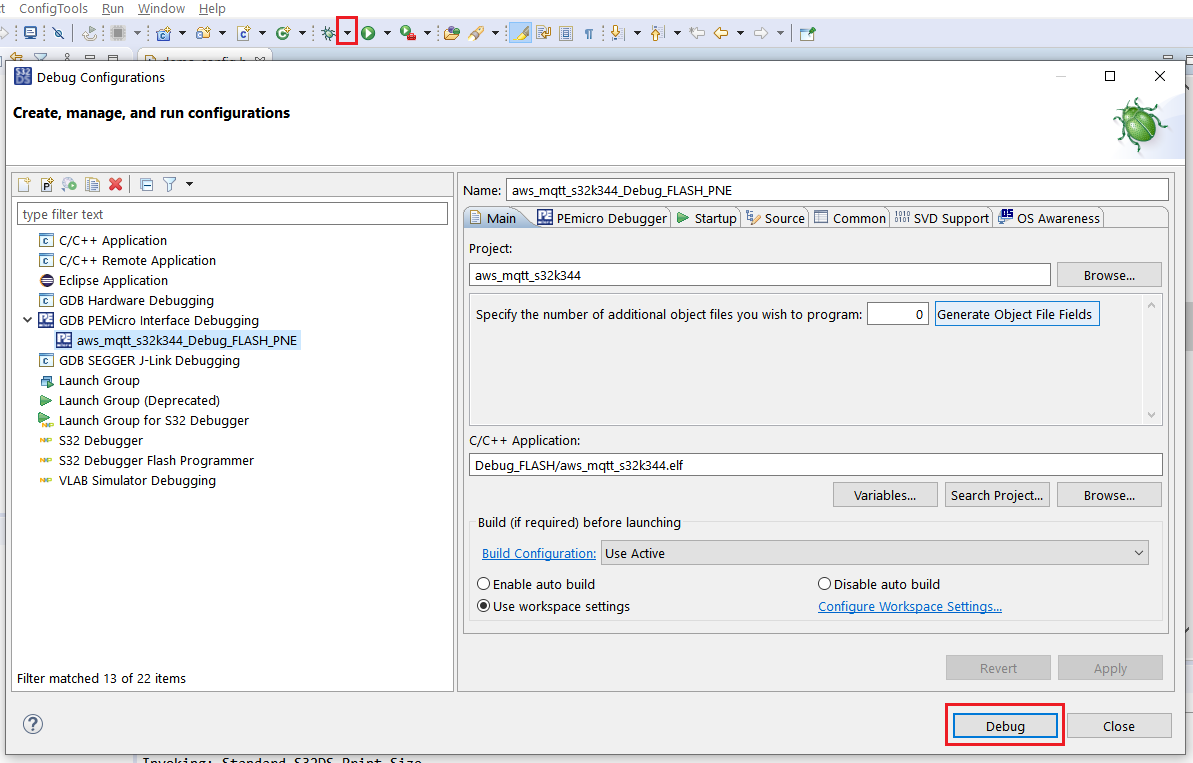Click the filter funnel icon
This screenshot has width=1193, height=763.
point(169,184)
